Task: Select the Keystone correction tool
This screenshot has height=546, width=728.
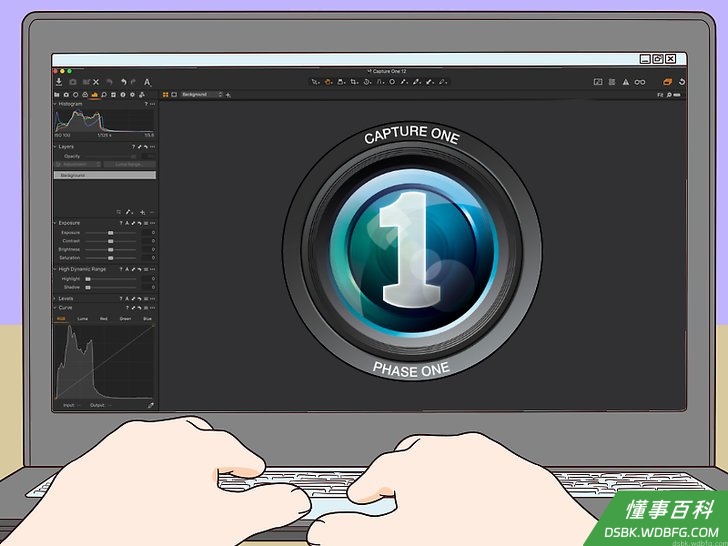Action: click(379, 82)
